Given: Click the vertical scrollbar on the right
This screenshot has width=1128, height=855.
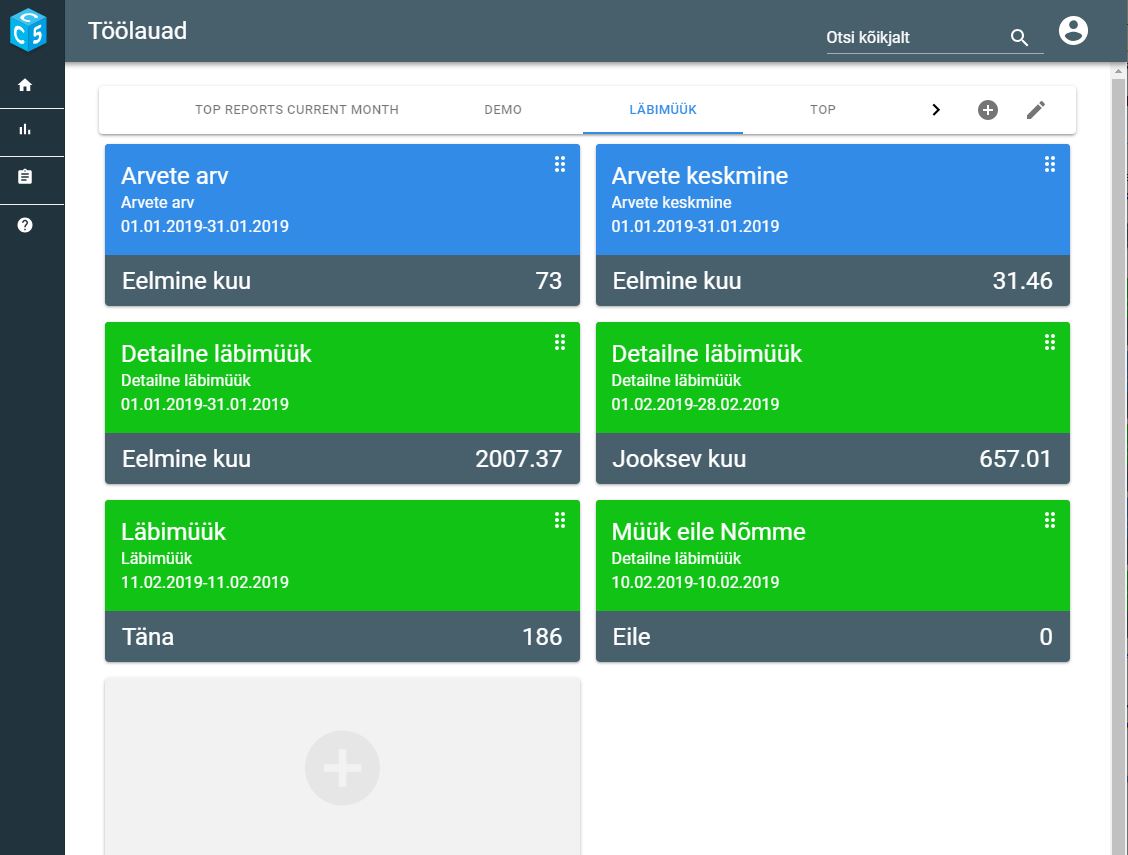Looking at the screenshot, I should tap(1119, 450).
